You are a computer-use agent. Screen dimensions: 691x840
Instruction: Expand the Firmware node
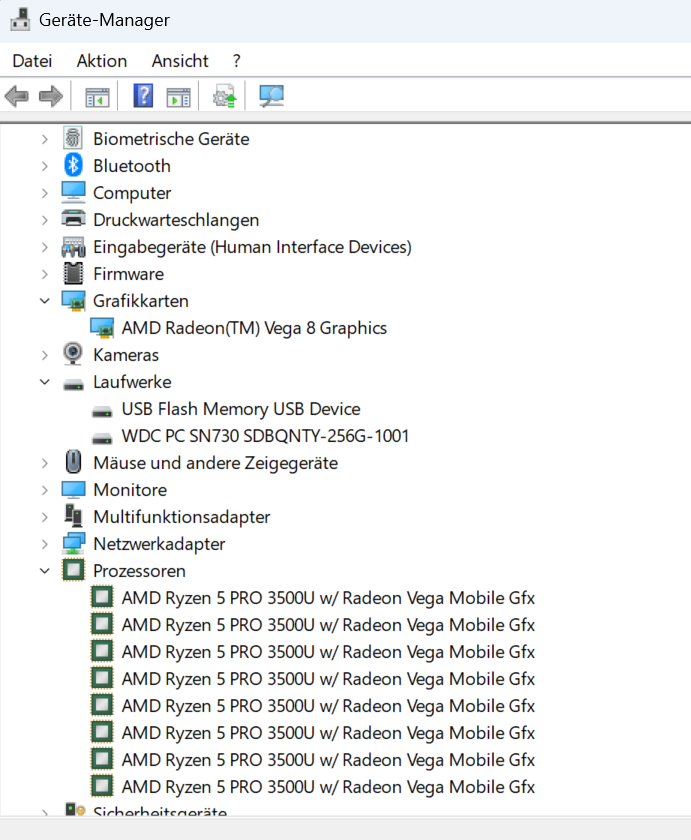click(x=45, y=274)
